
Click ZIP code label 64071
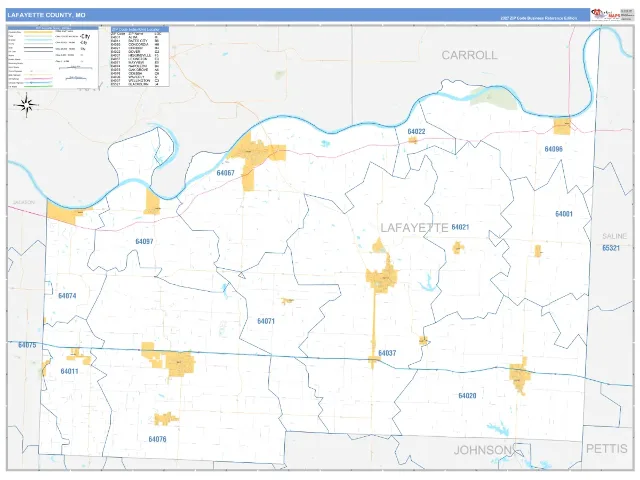pos(266,321)
